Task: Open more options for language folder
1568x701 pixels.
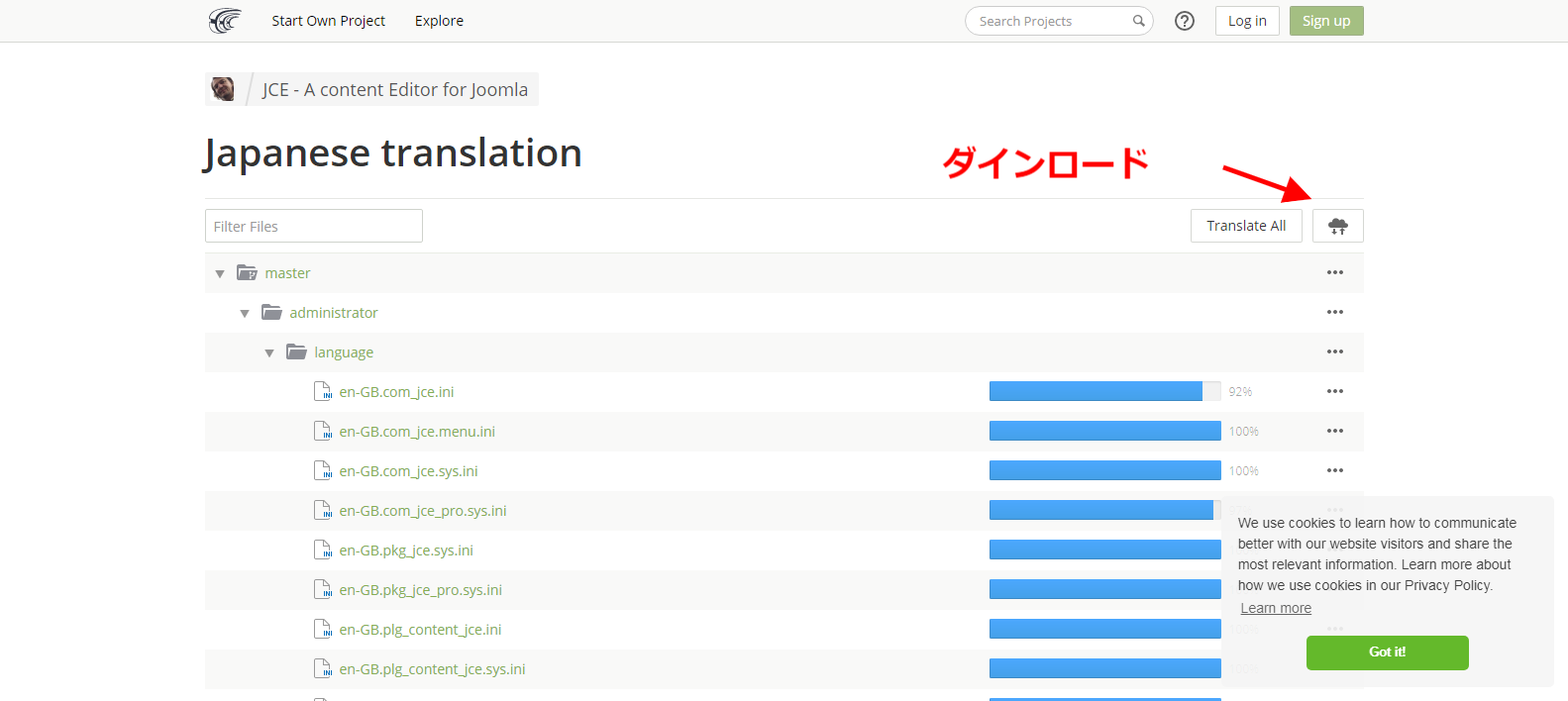Action: [1335, 351]
